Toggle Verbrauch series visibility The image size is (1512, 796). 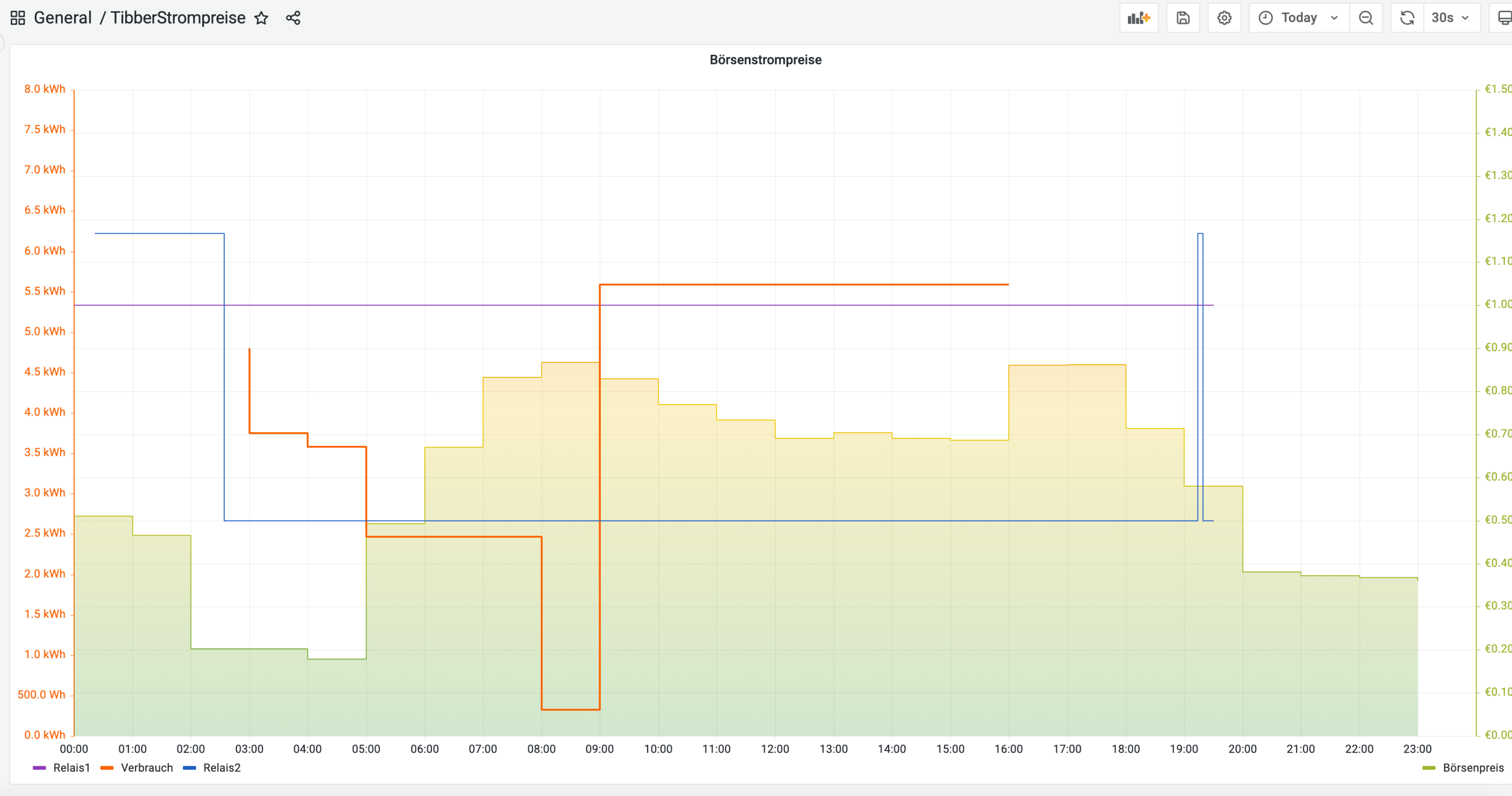(147, 768)
